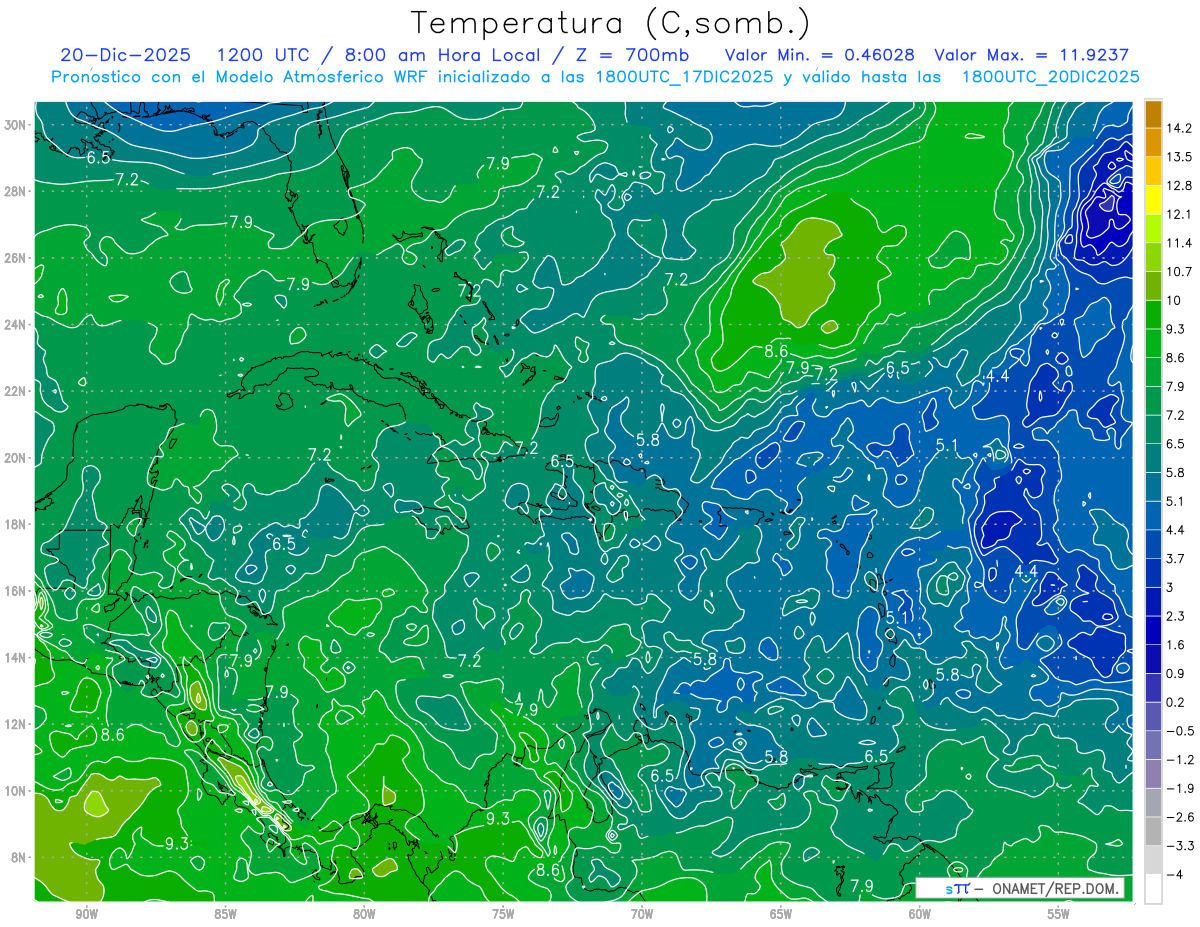Click the '11.4' value in the color legend

(1179, 243)
